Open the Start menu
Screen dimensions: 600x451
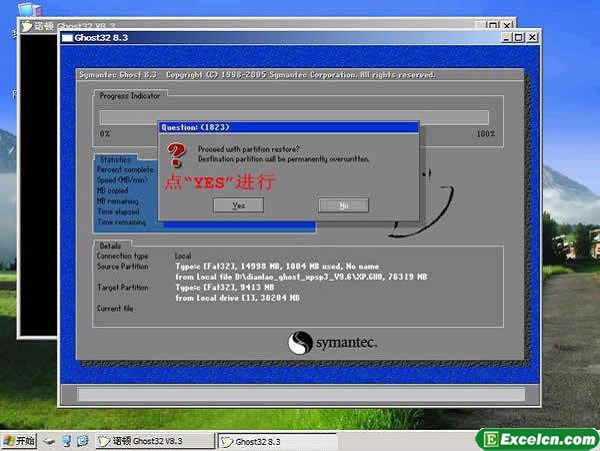(19, 441)
